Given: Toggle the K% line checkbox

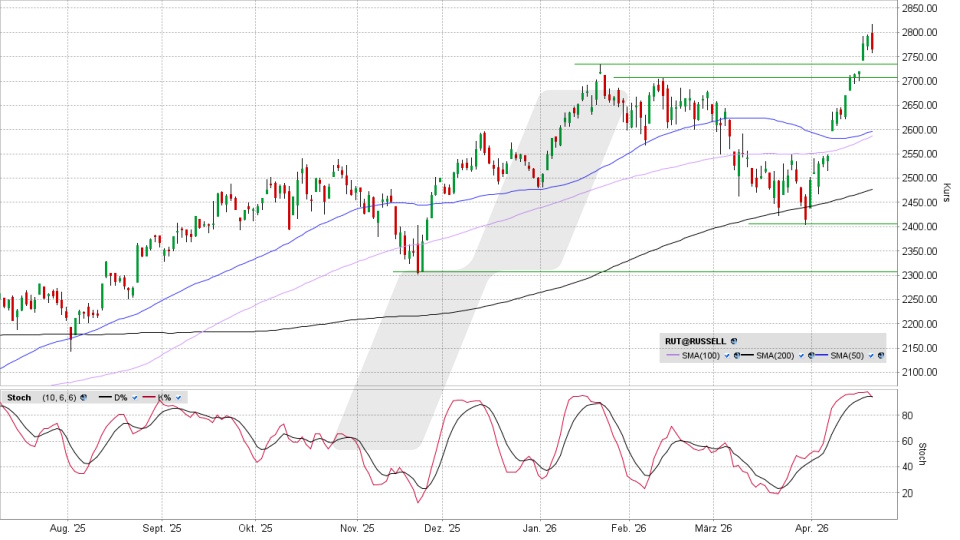Looking at the screenshot, I should click(x=178, y=397).
